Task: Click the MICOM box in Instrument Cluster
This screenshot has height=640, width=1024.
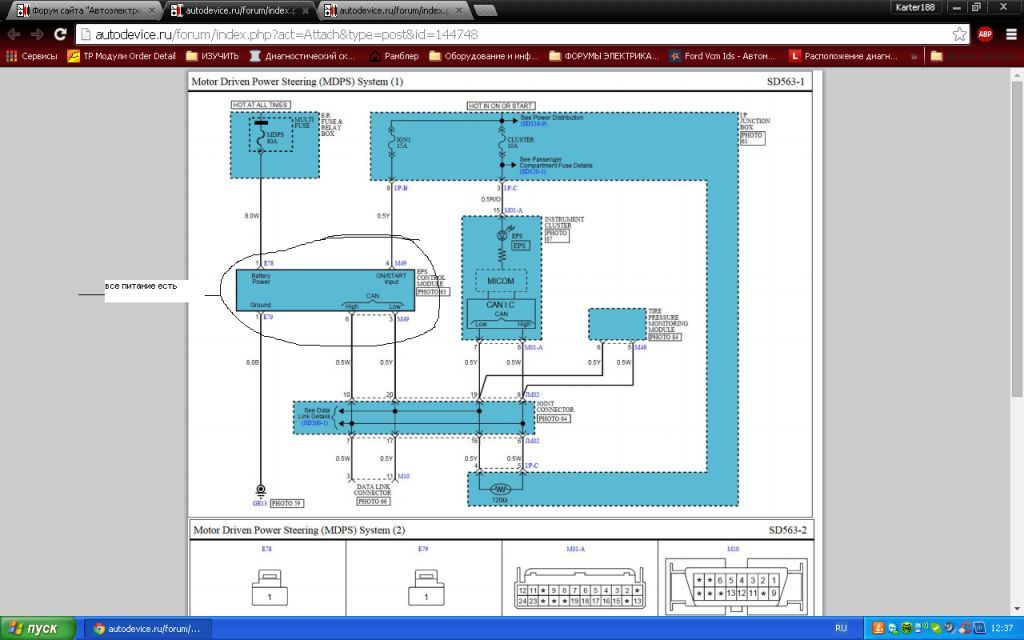Action: (500, 281)
